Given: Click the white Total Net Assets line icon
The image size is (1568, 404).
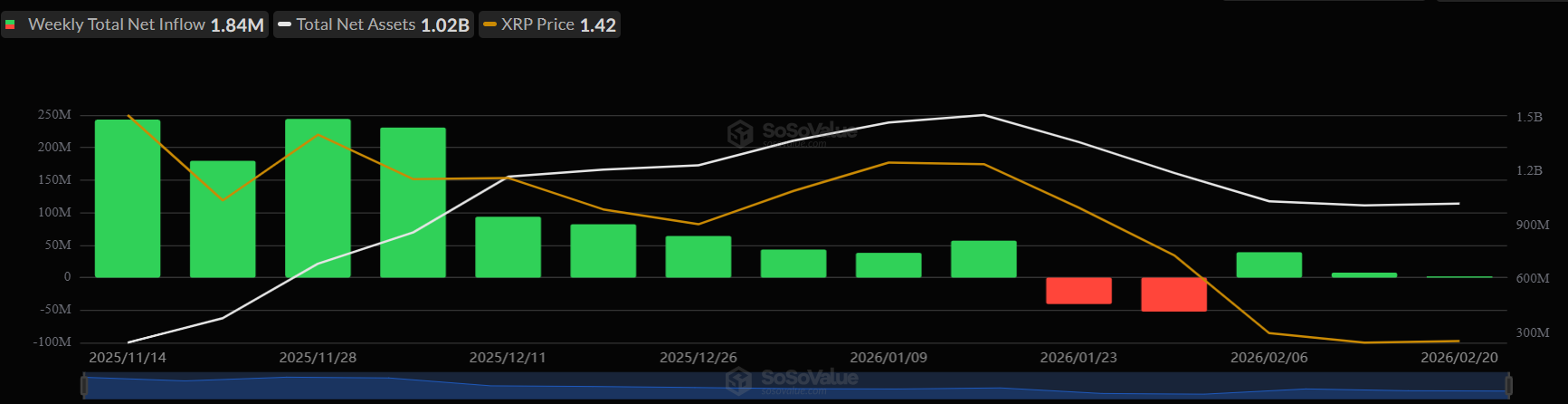Looking at the screenshot, I should point(284,25).
